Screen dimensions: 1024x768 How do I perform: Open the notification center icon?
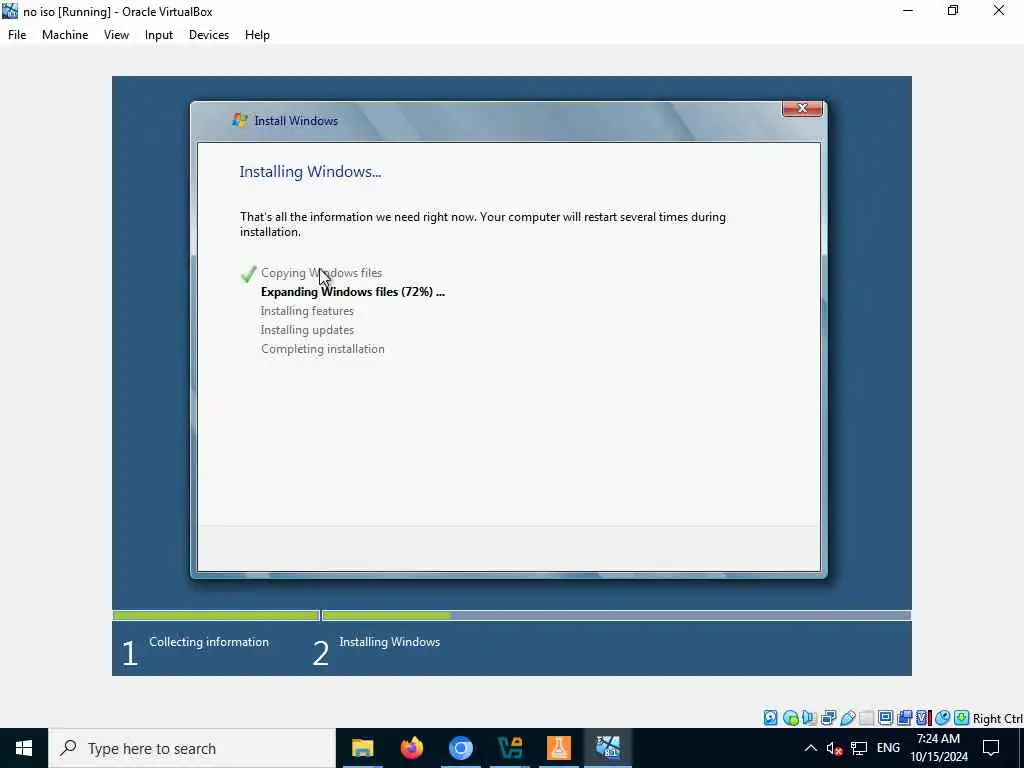click(991, 748)
